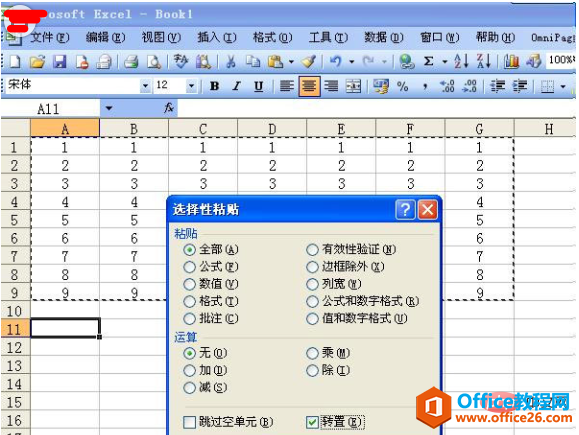This screenshot has height=435, width=579.
Task: Click the AutoSum sigma icon
Action: point(428,61)
